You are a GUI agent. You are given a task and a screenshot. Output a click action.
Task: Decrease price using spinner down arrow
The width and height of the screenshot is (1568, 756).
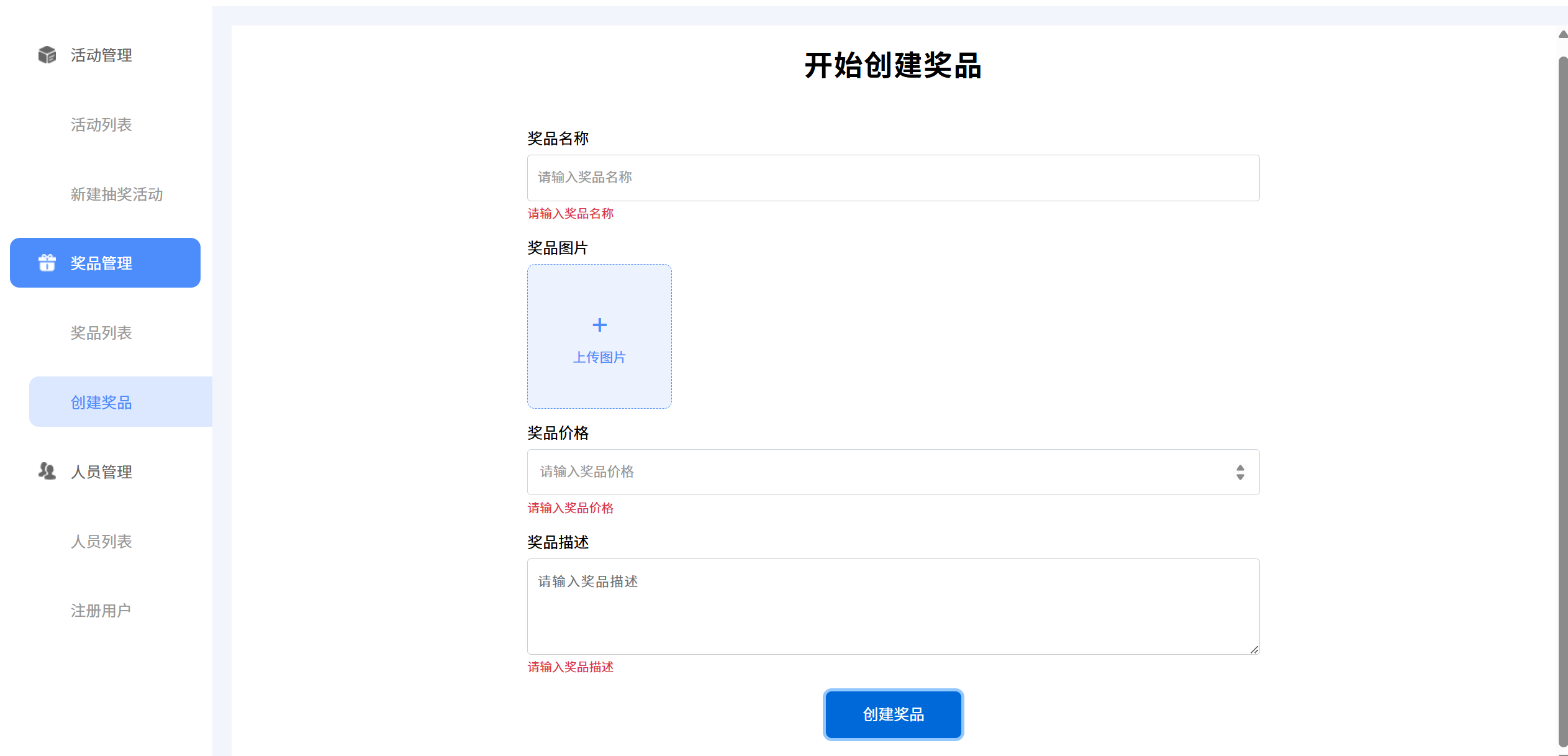(x=1240, y=477)
